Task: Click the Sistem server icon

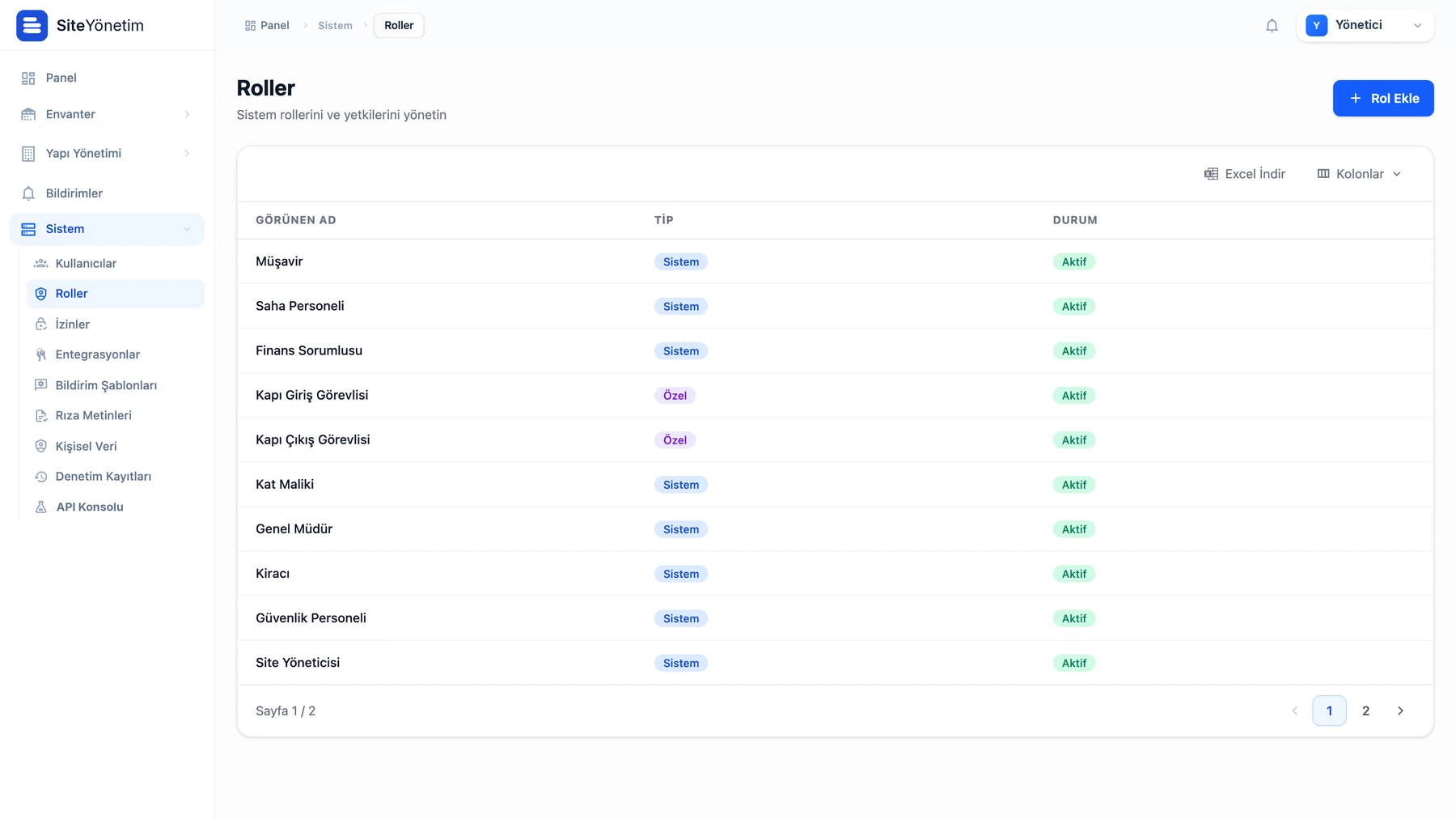Action: click(28, 229)
